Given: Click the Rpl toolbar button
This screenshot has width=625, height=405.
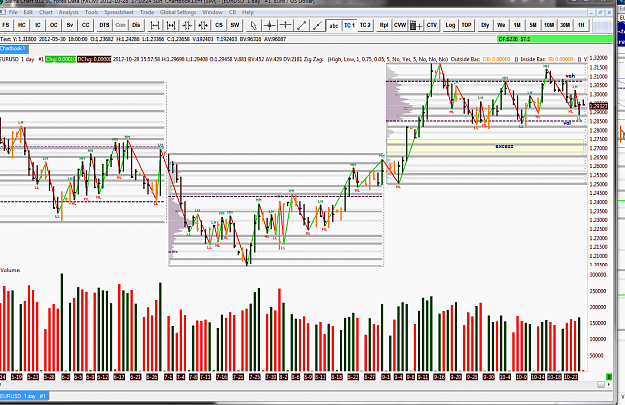Looking at the screenshot, I should coord(384,25).
